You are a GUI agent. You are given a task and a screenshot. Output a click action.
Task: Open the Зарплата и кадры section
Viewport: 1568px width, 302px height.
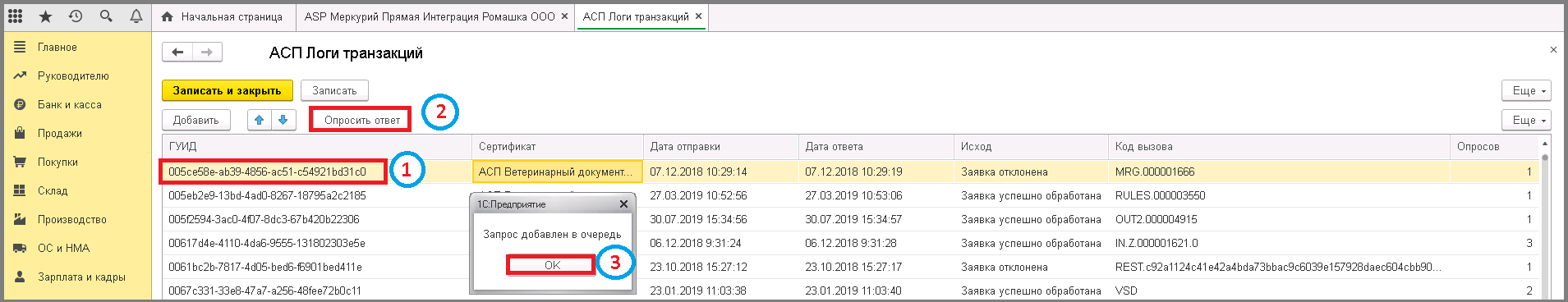pos(81,277)
